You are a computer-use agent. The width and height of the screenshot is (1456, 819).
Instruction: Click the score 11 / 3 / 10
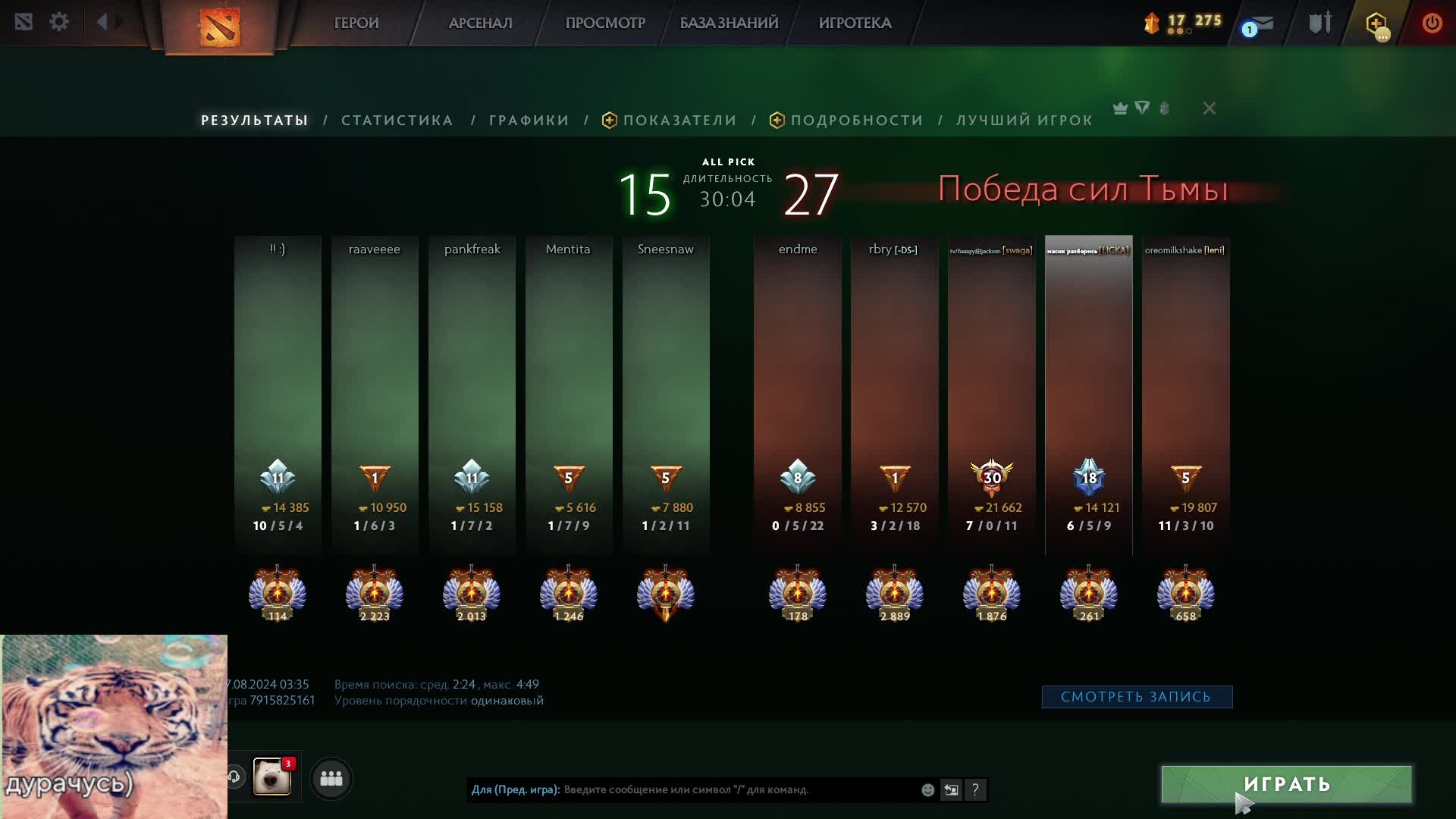tap(1186, 526)
